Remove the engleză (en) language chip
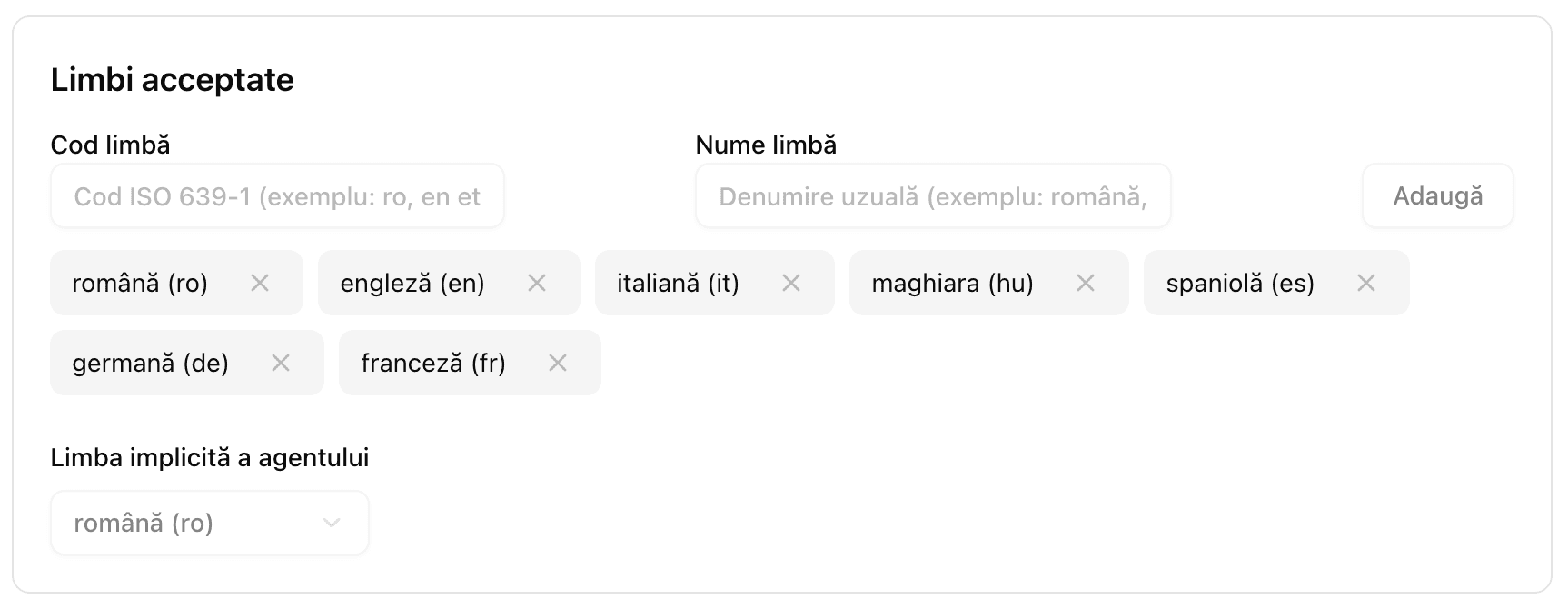Screen dimensions: 1568x609 [x=537, y=283]
